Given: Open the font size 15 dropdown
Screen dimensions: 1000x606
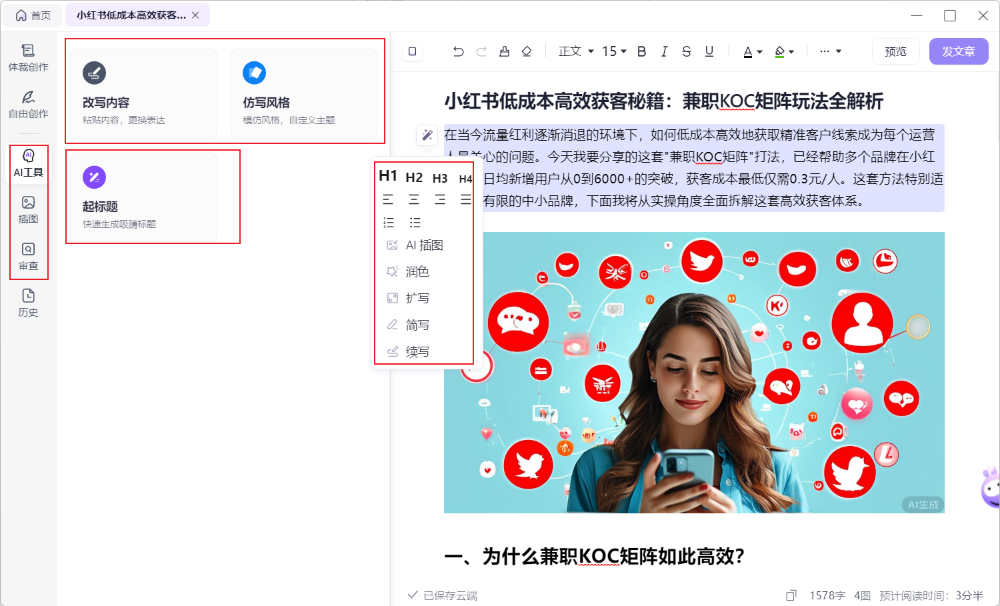Looking at the screenshot, I should pyautogui.click(x=614, y=51).
